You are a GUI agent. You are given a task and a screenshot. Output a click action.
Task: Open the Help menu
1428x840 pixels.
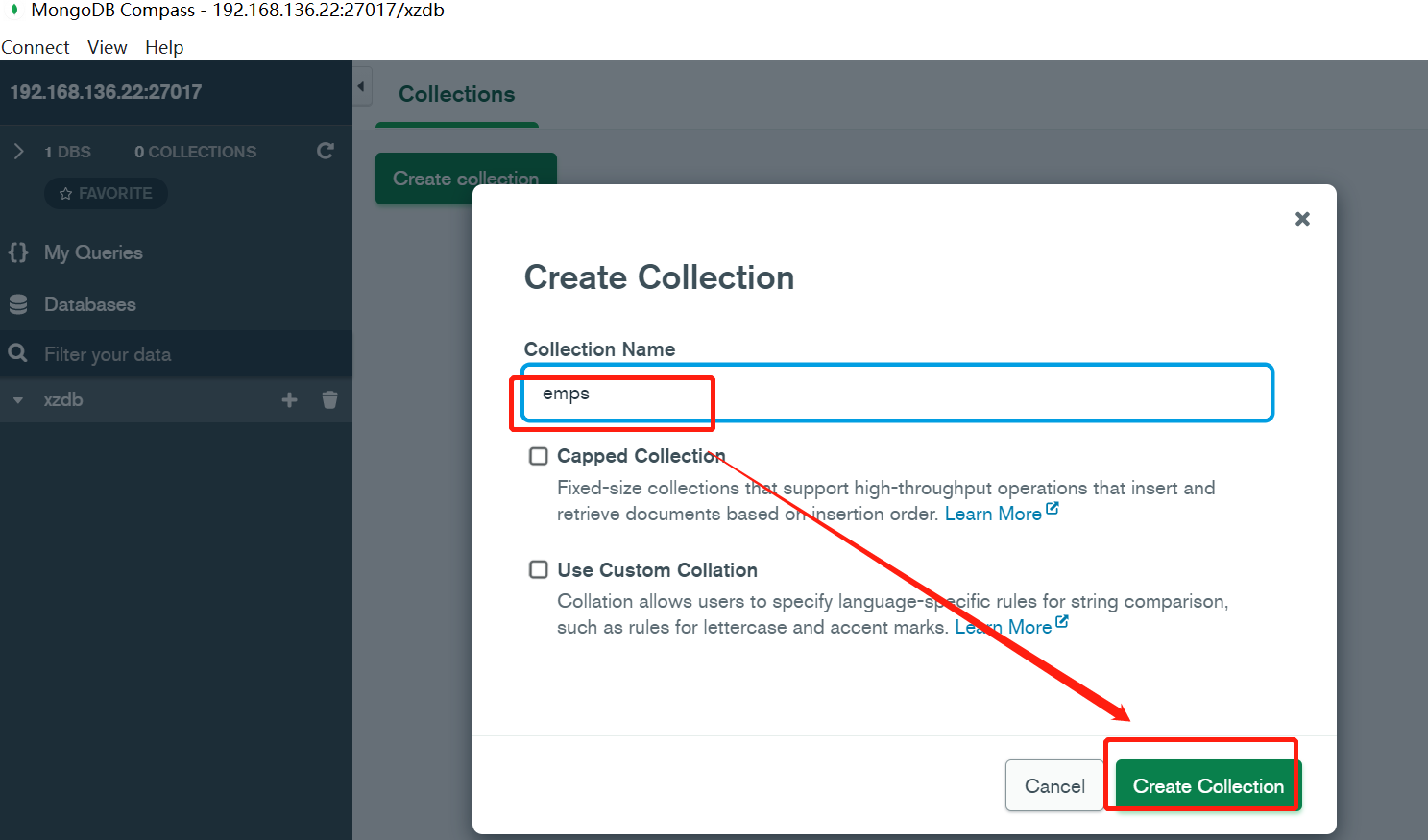164,47
